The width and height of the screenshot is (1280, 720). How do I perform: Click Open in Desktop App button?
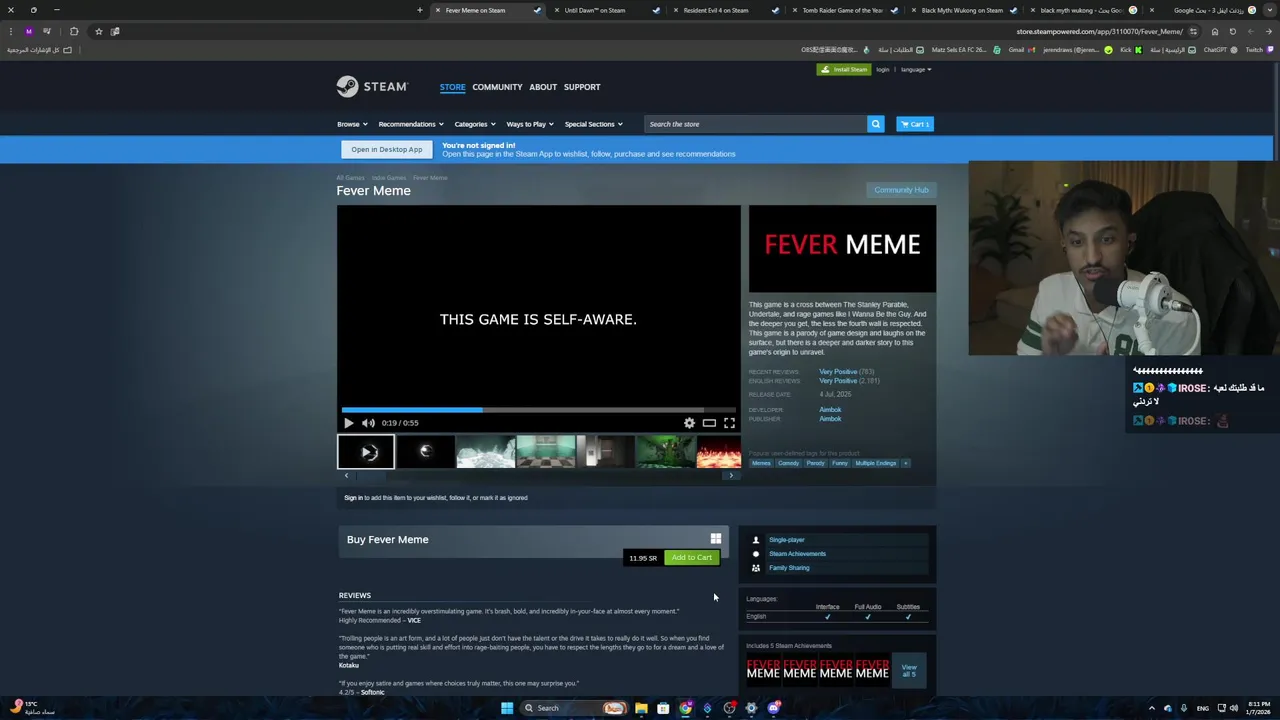pyautogui.click(x=387, y=149)
